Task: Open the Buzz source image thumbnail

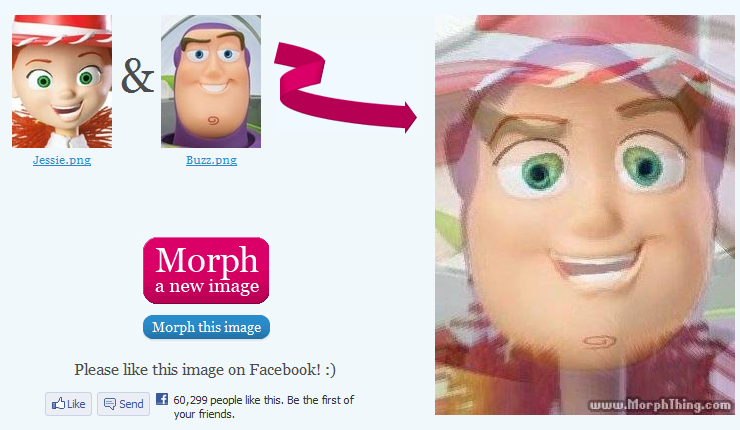Action: 211,81
